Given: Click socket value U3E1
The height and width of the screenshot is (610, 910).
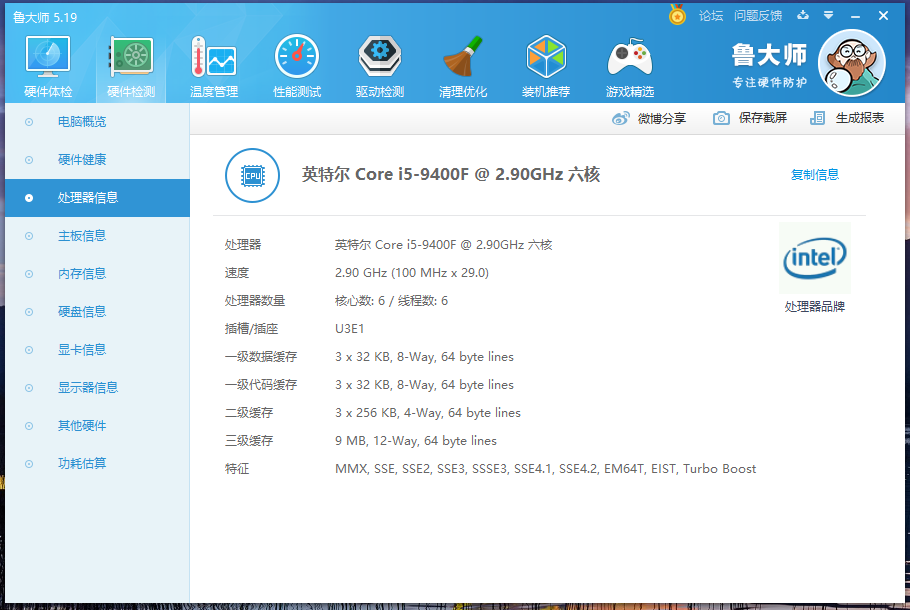Looking at the screenshot, I should tap(349, 329).
